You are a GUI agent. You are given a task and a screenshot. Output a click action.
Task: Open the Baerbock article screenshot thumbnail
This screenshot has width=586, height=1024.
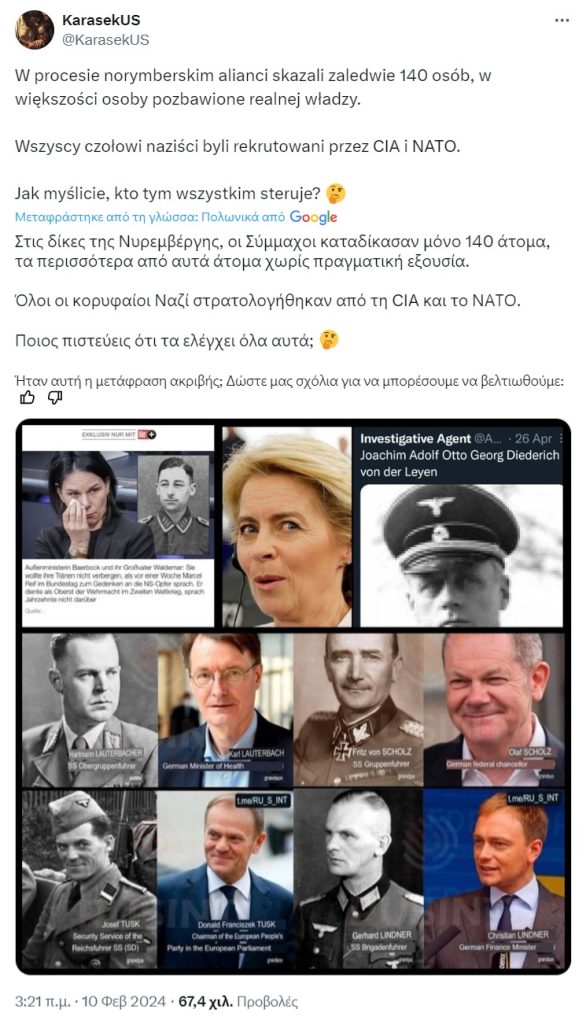(x=118, y=526)
